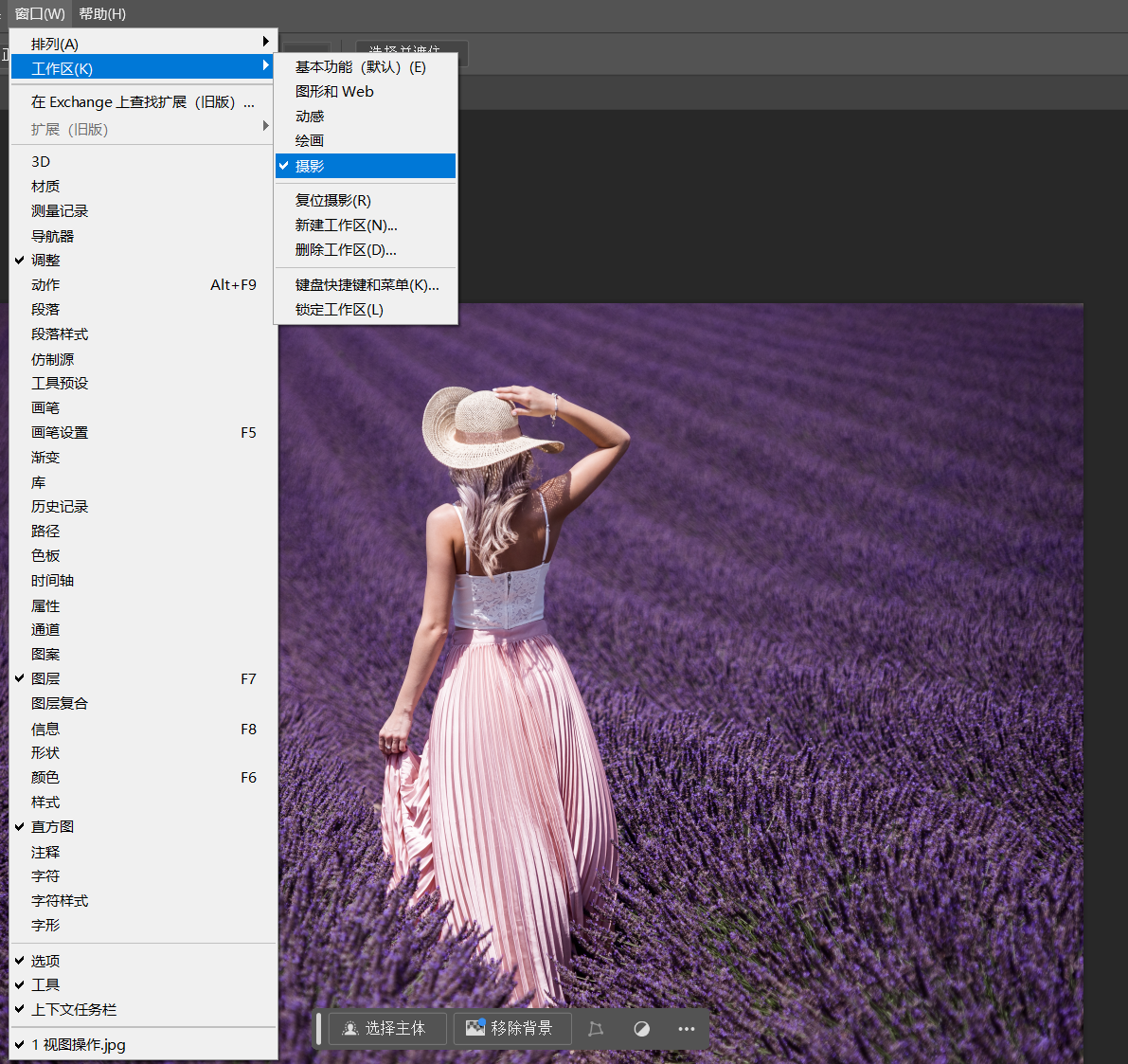This screenshot has width=1128, height=1064.
Task: Click the adjustment layer half-circle icon
Action: 641,1029
